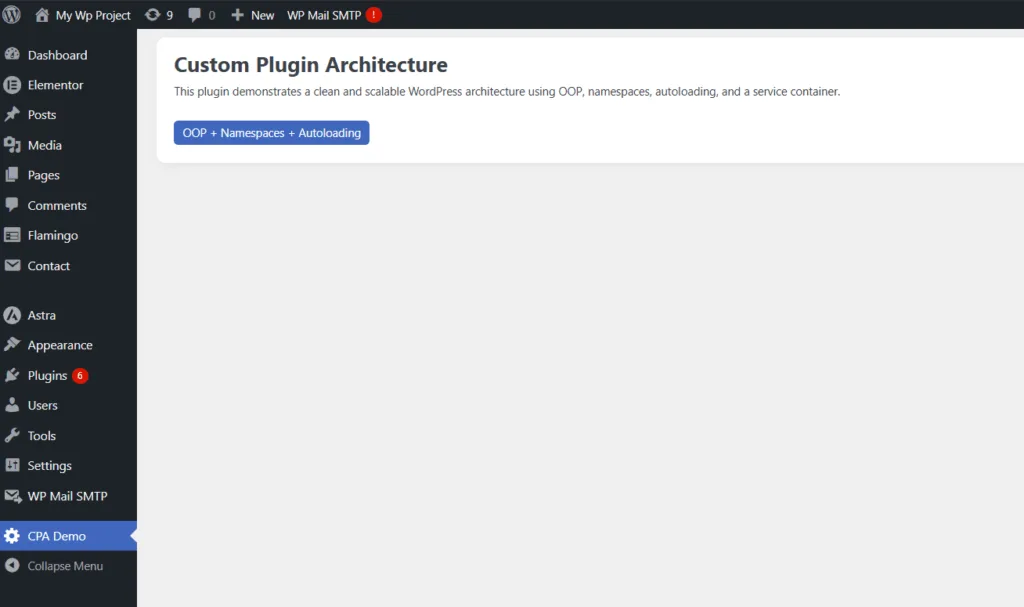Open the Settings menu item
The height and width of the screenshot is (607, 1024).
[49, 466]
